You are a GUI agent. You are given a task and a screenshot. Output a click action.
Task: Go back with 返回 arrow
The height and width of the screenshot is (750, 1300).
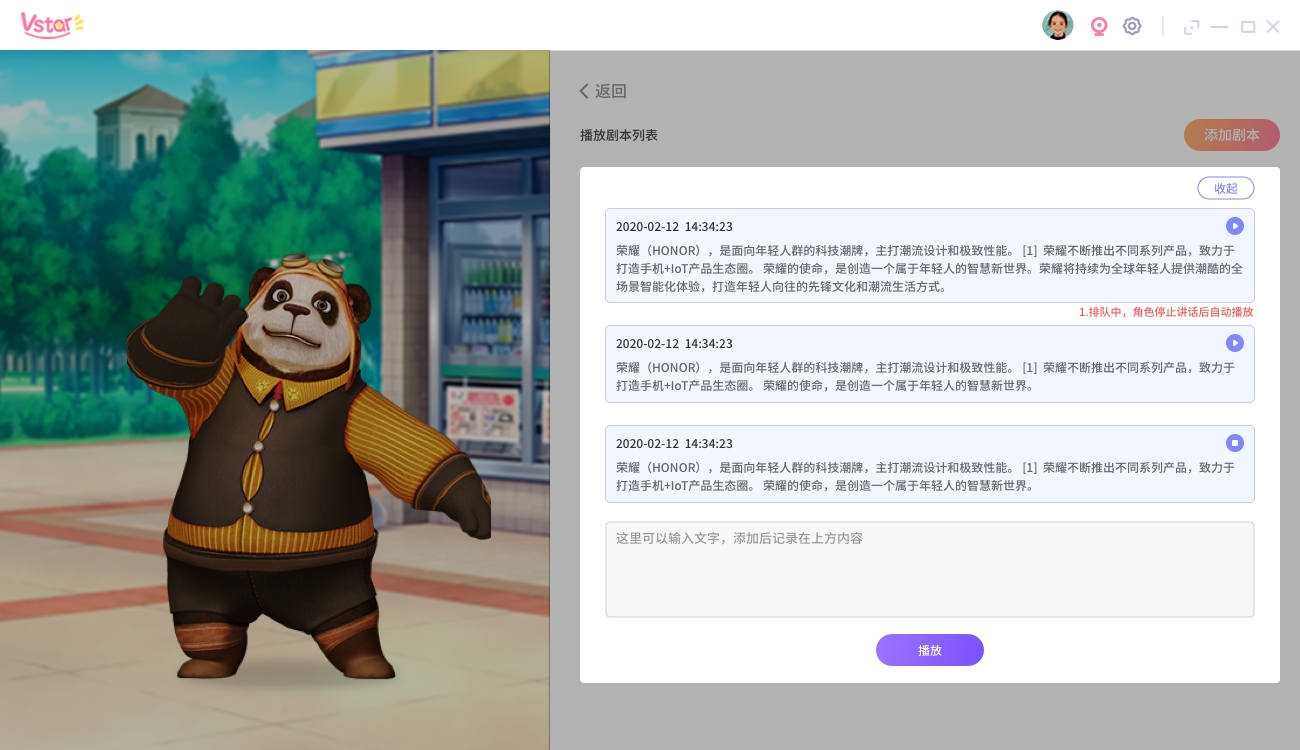point(603,91)
